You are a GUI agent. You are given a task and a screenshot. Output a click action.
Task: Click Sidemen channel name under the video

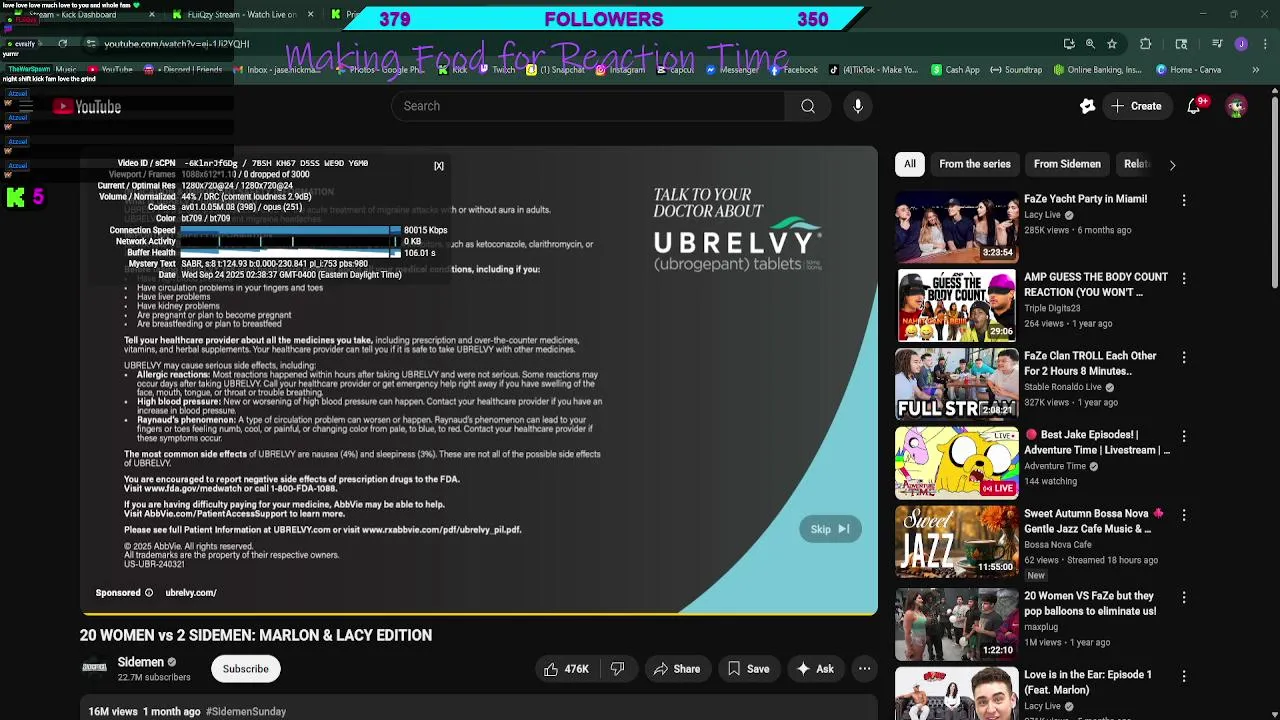[140, 662]
